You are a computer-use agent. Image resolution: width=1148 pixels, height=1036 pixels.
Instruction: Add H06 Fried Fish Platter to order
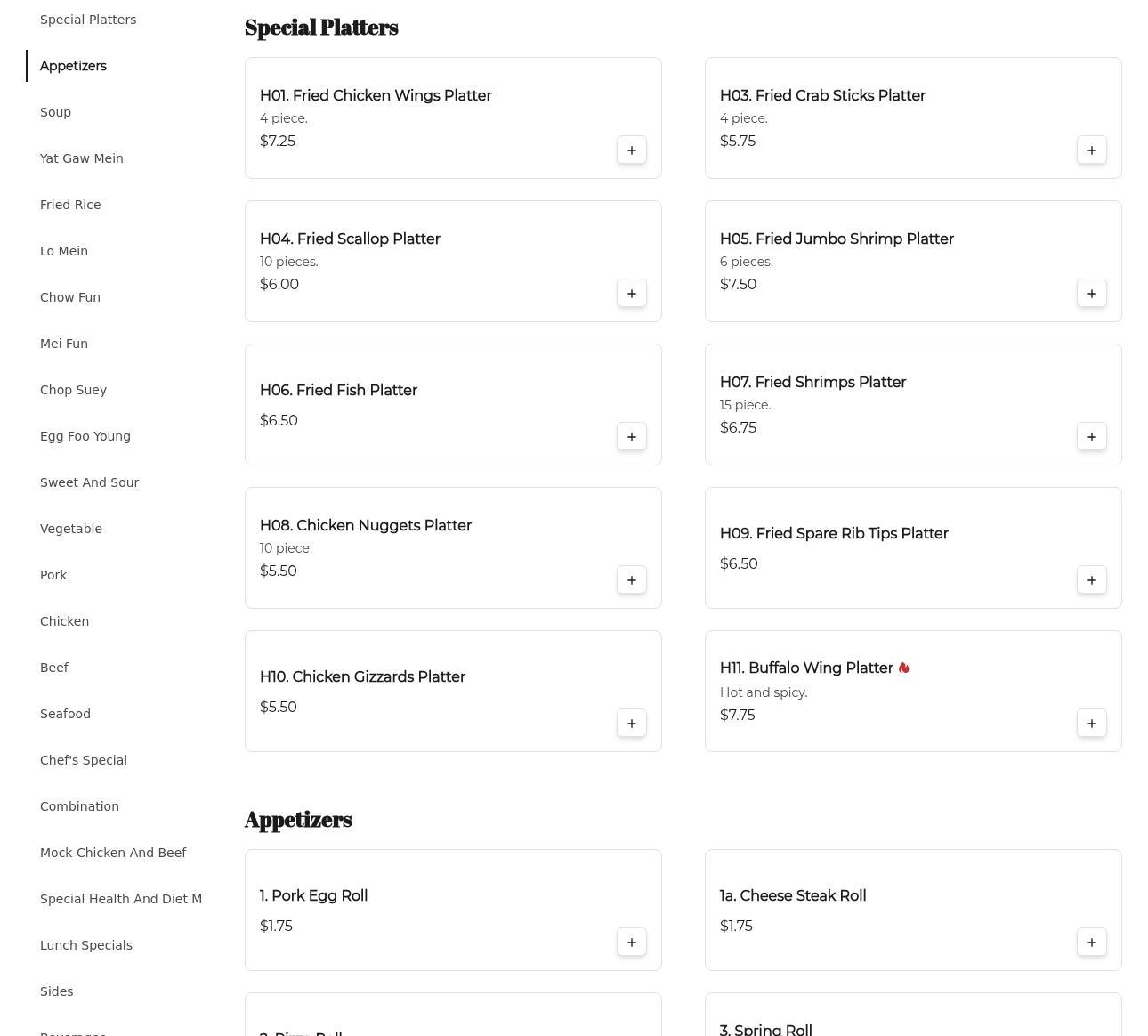(x=632, y=437)
